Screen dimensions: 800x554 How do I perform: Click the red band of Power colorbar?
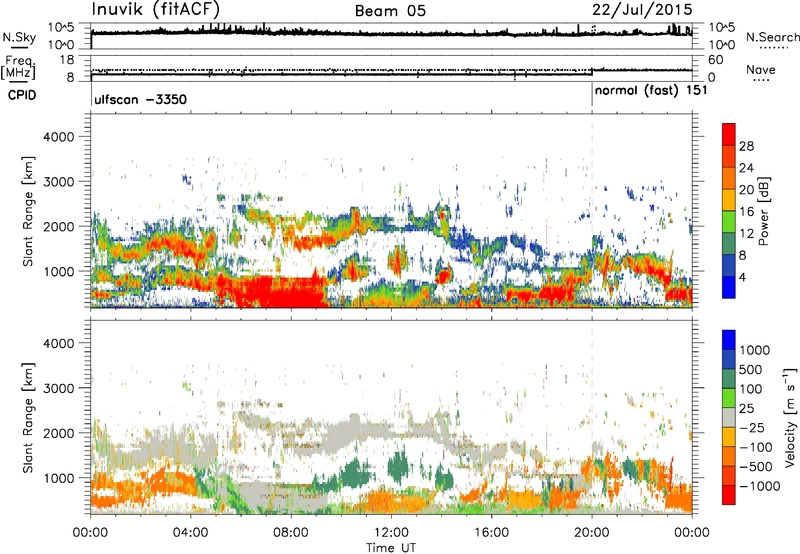(x=729, y=134)
